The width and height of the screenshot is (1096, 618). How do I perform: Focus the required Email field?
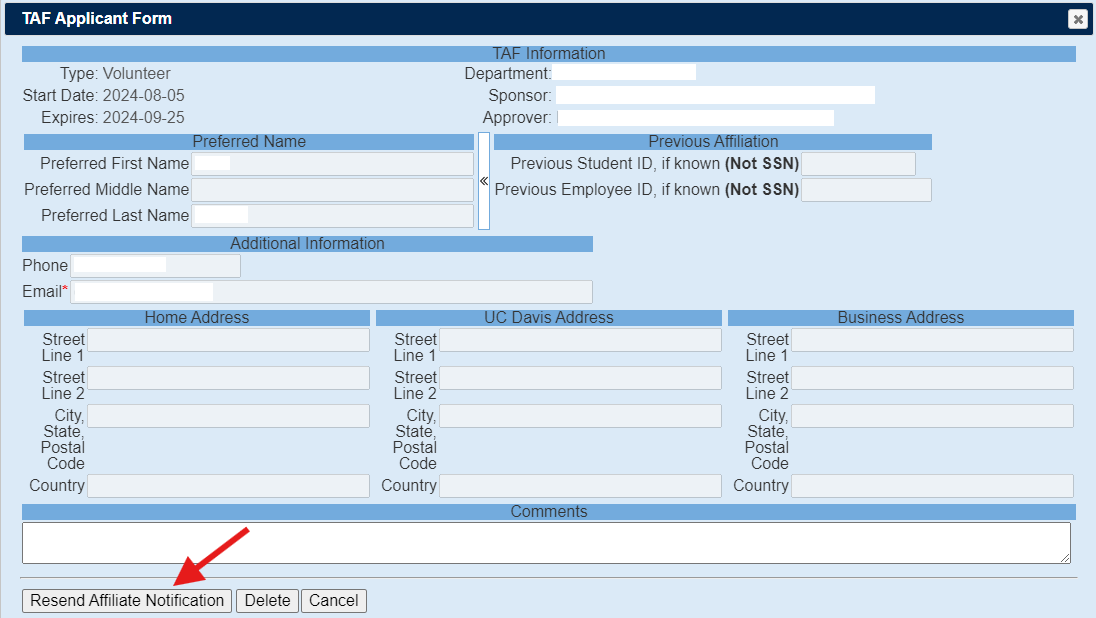[x=332, y=292]
